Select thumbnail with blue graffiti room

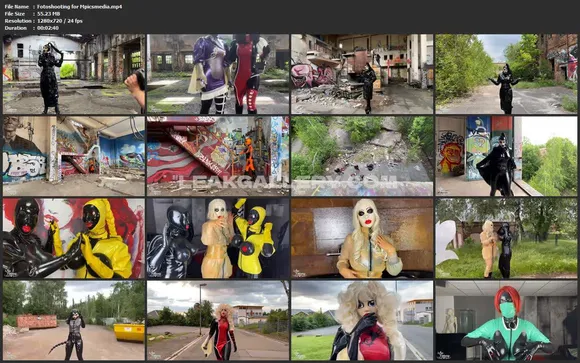[x=74, y=156]
